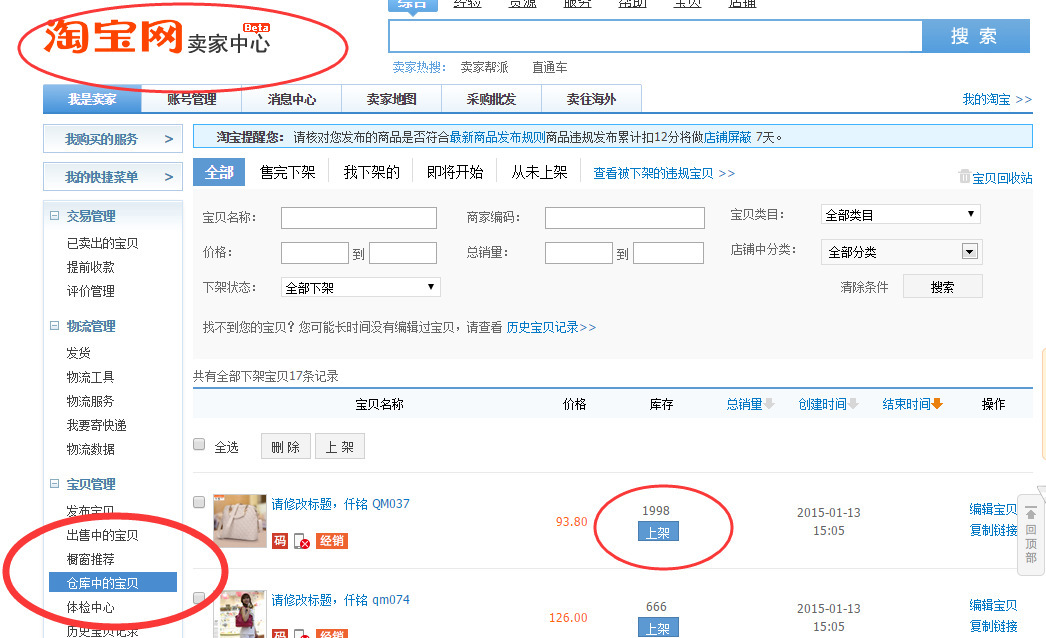Viewport: 1046px width, 638px height.
Task: Click the 经销 badge on qm074 item
Action: (332, 633)
